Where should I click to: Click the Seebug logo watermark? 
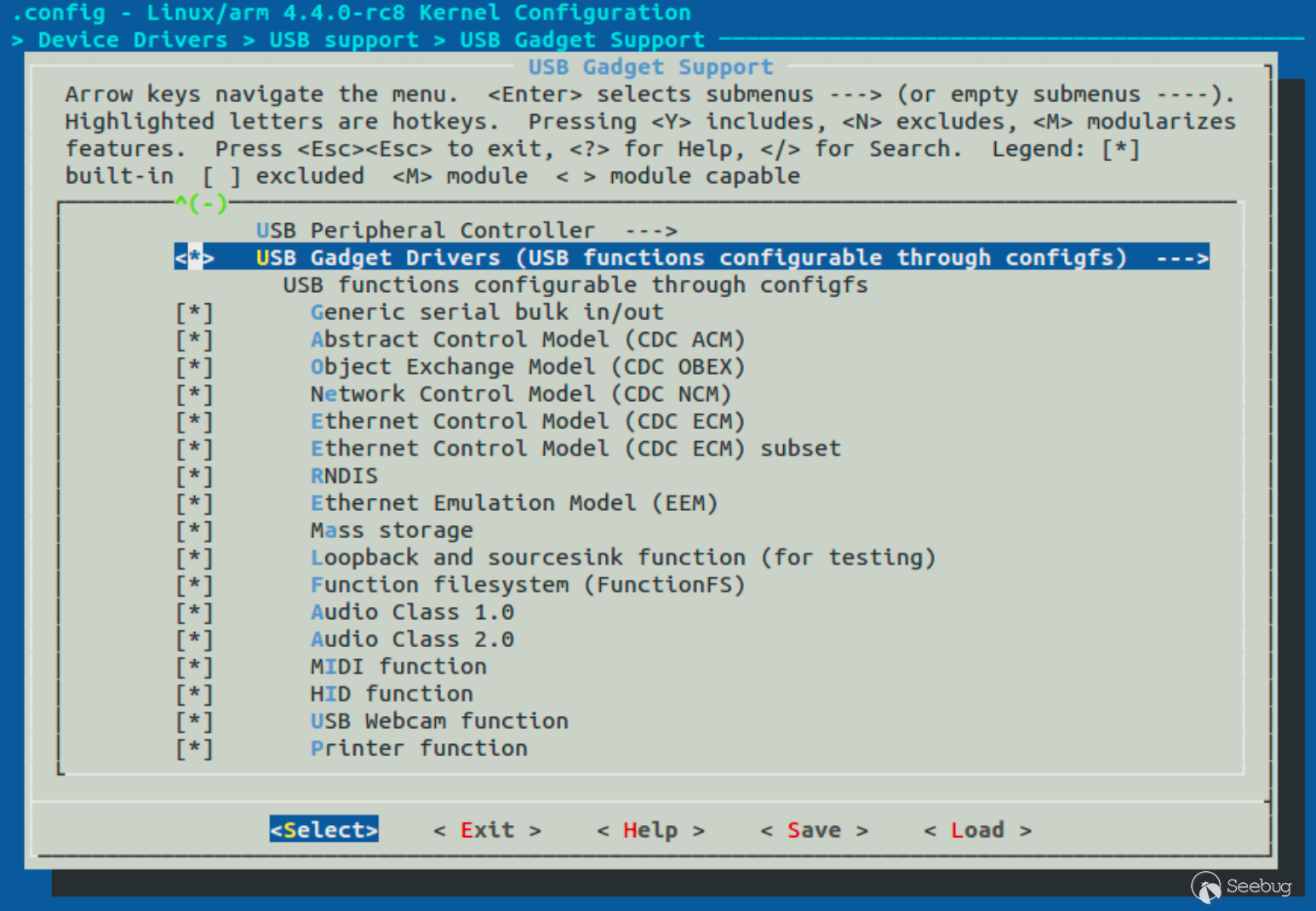(x=1241, y=886)
